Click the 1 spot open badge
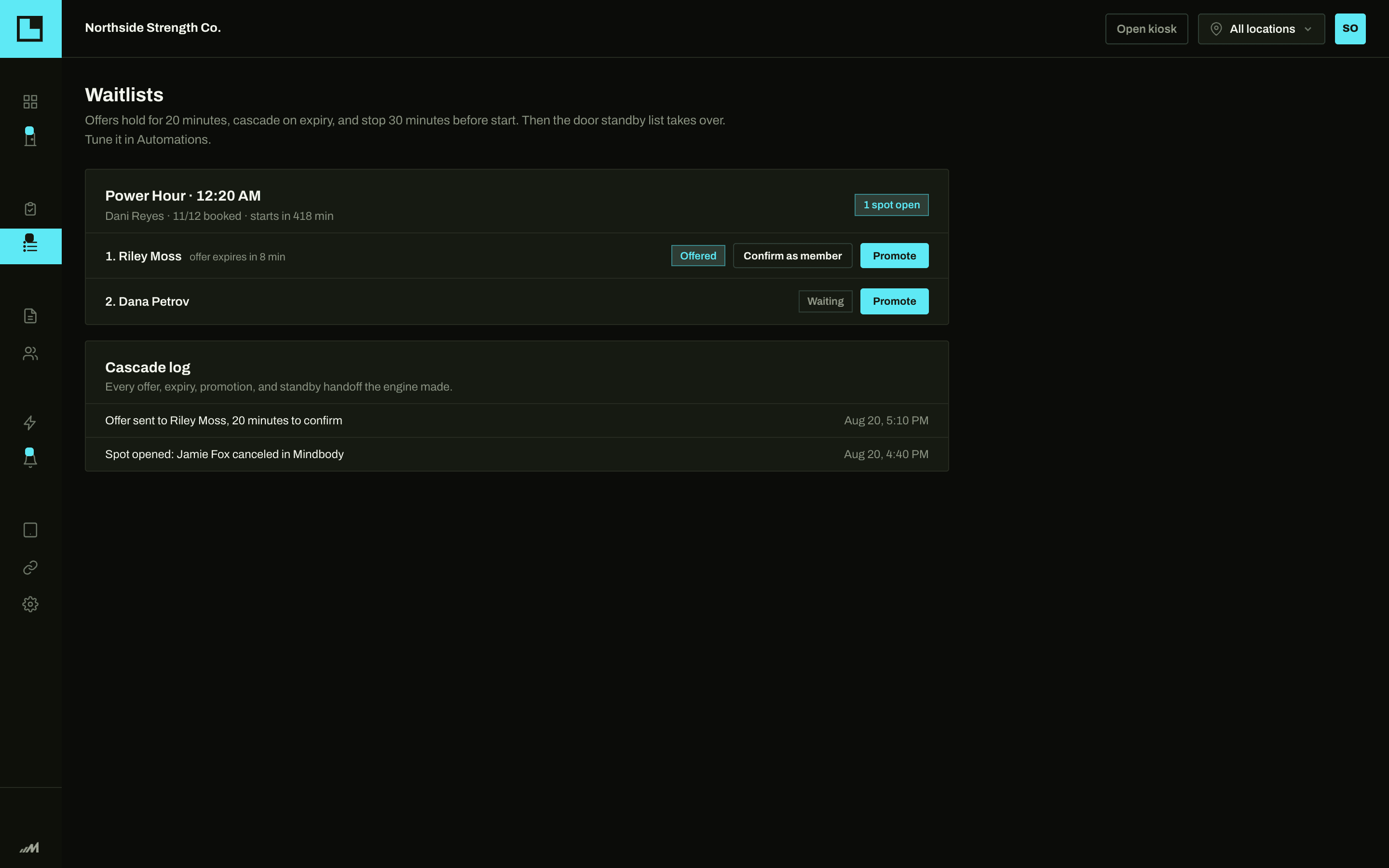Screen dimensions: 1389x868 (891, 205)
